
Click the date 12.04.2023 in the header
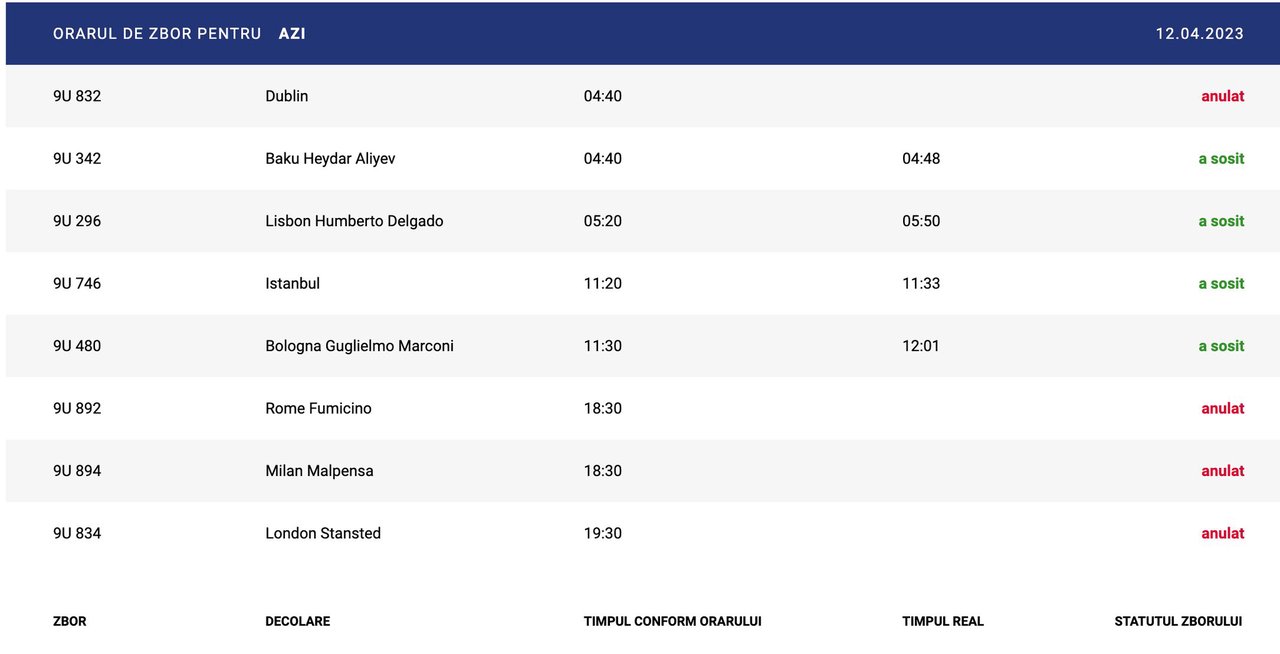1199,34
